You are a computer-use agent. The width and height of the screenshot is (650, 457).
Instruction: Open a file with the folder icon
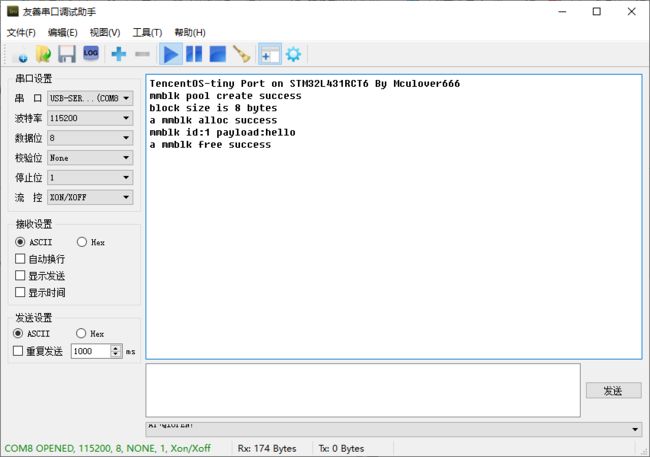(44, 54)
